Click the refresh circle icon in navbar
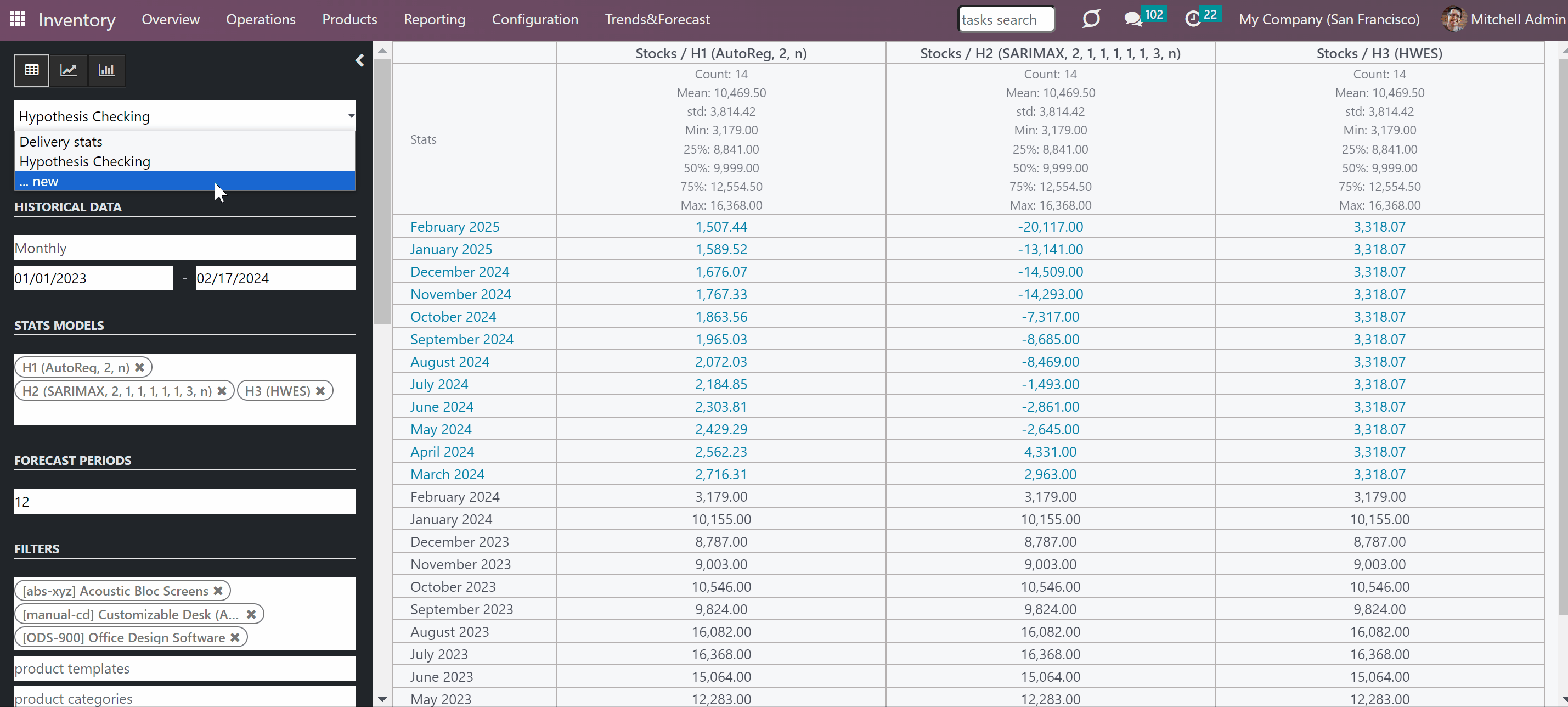The image size is (1568, 707). (x=1091, y=19)
